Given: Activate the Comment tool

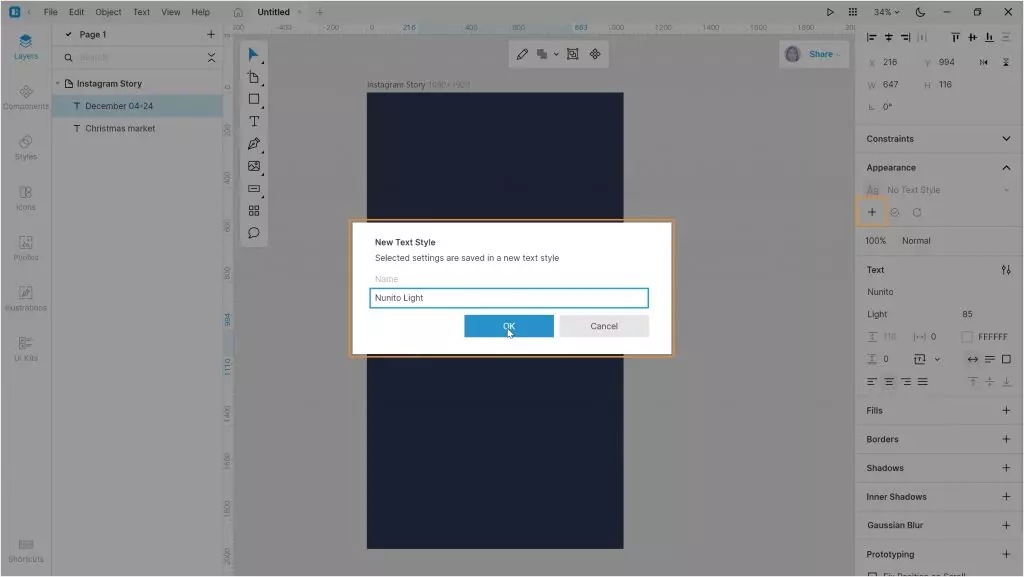Looking at the screenshot, I should pyautogui.click(x=254, y=232).
